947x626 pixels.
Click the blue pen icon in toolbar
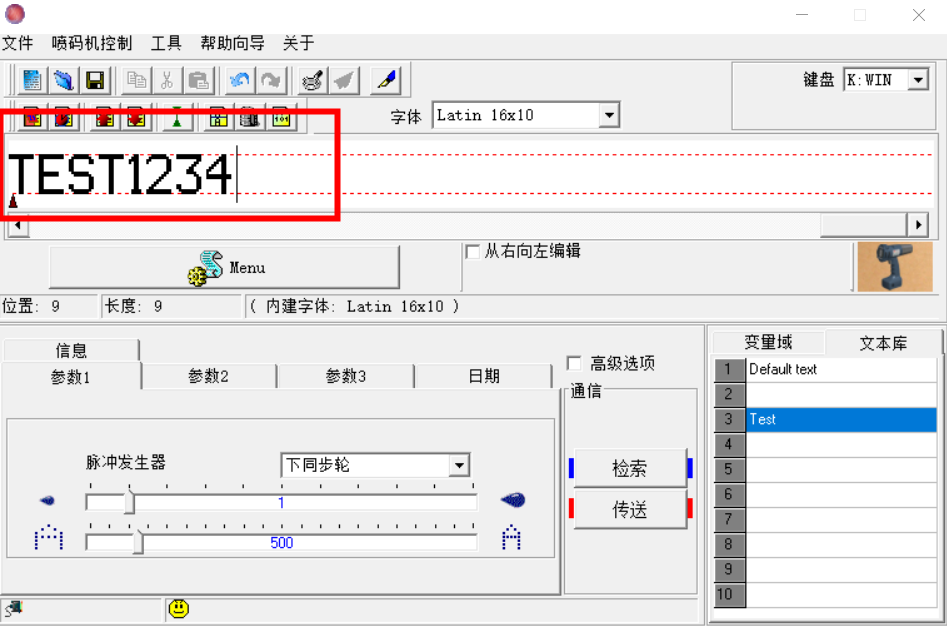click(385, 81)
